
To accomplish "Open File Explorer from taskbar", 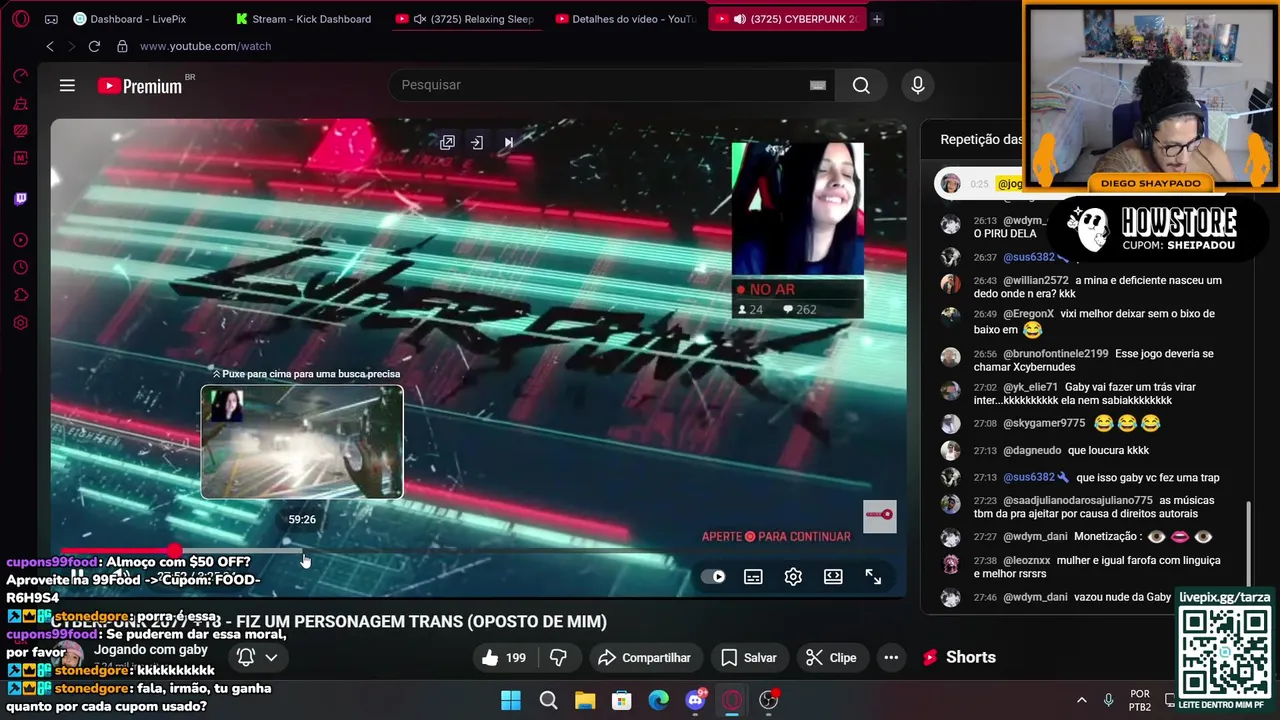I will tap(585, 700).
